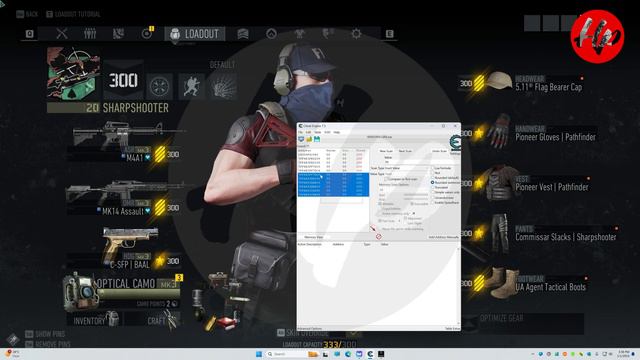The image size is (640, 360).
Task: Click BACK in game menu
Action: coord(27,14)
